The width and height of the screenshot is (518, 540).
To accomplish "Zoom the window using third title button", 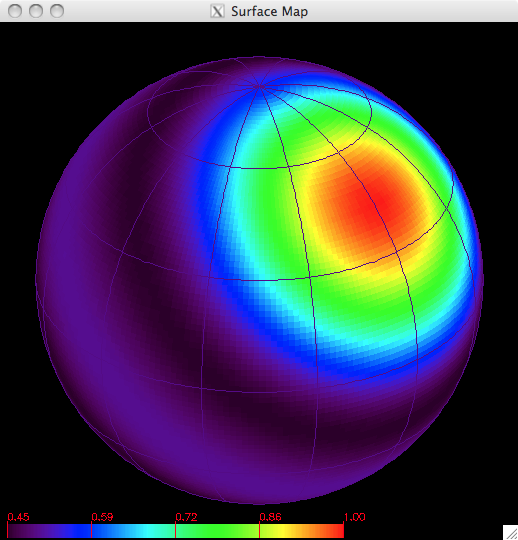I will click(x=57, y=11).
